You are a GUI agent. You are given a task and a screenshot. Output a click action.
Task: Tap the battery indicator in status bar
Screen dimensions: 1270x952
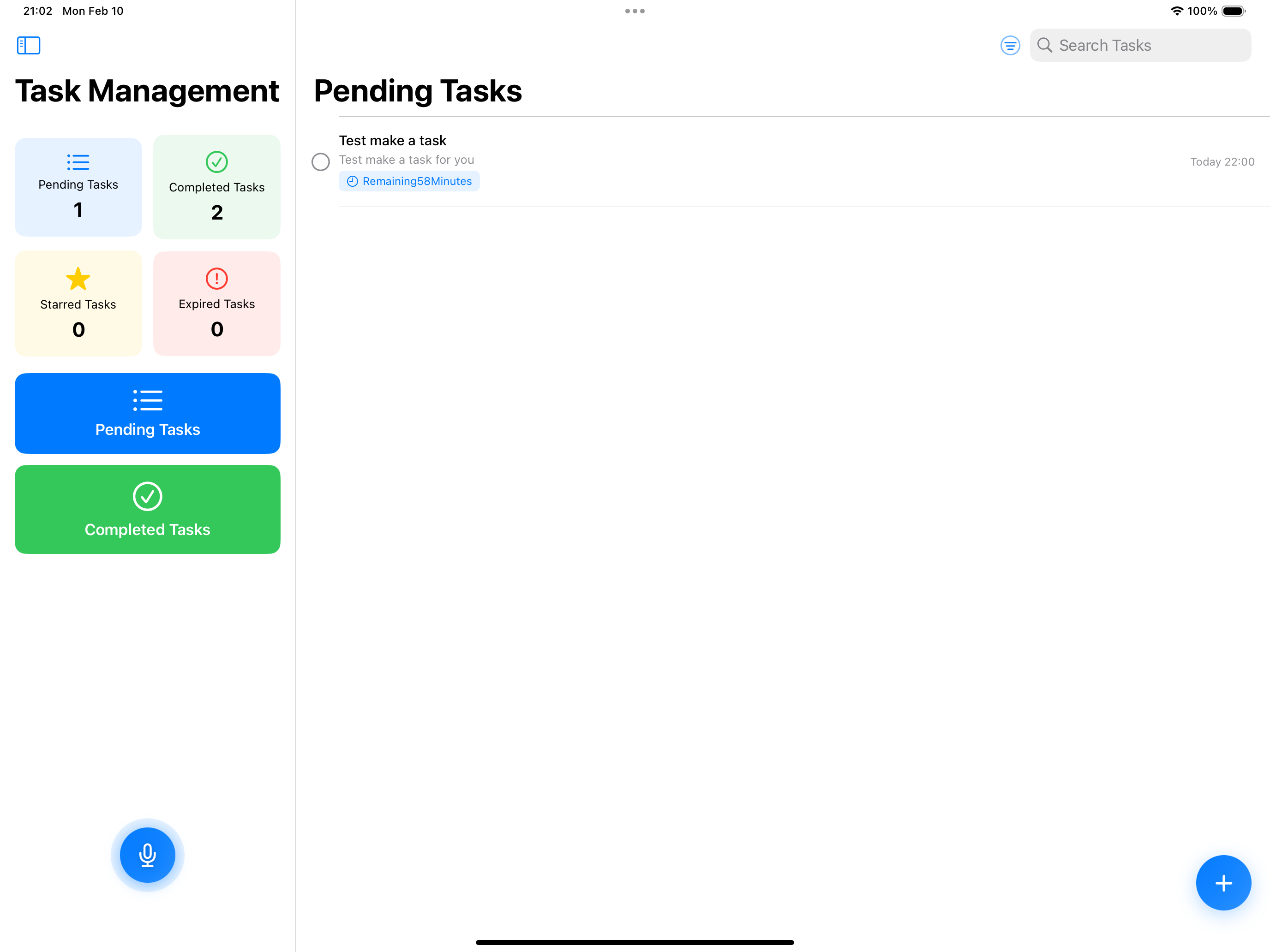1233,11
